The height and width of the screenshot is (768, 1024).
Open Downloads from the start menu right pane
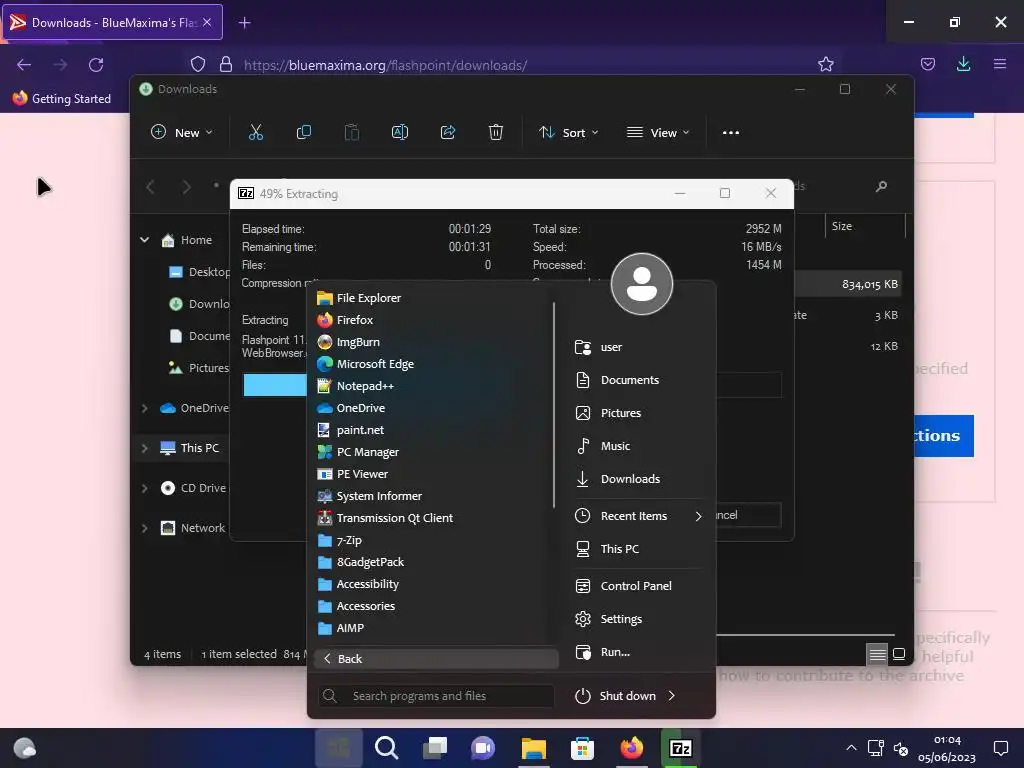[618, 479]
